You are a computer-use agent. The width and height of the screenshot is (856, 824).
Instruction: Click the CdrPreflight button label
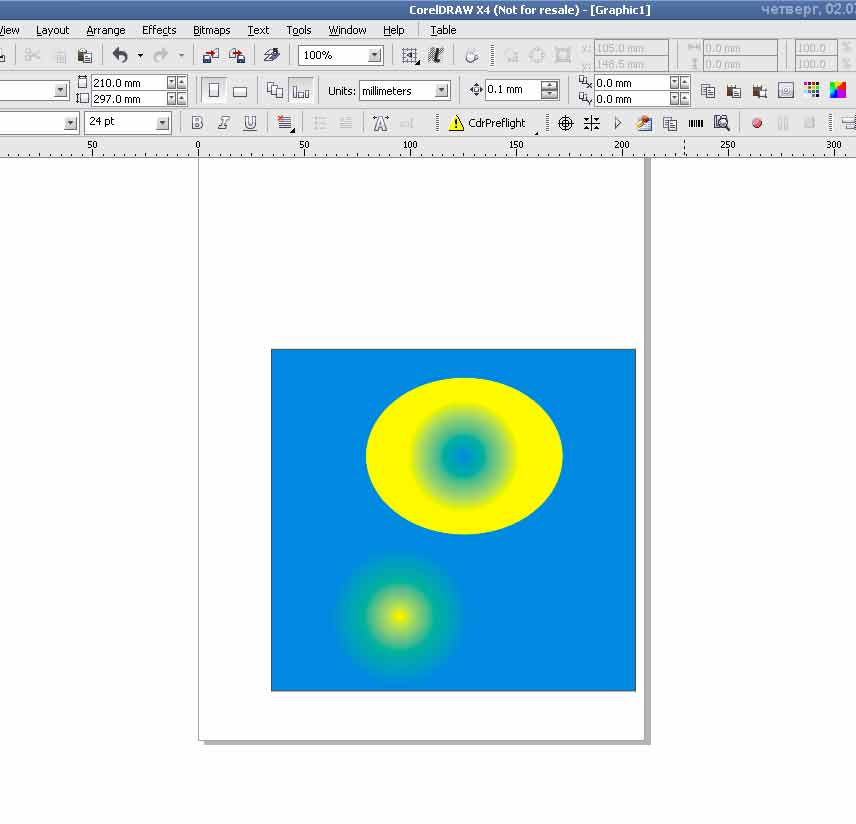496,123
